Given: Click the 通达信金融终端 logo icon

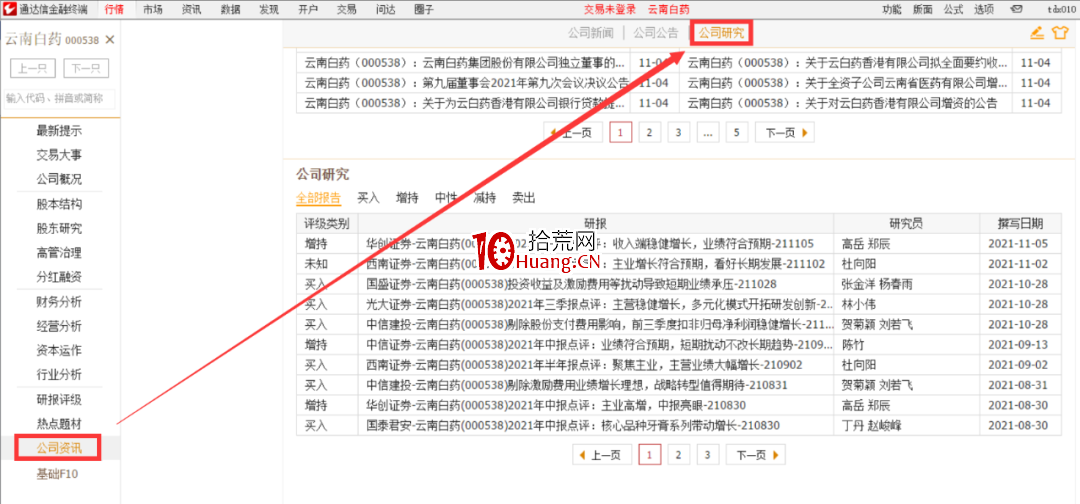Looking at the screenshot, I should coord(10,9).
